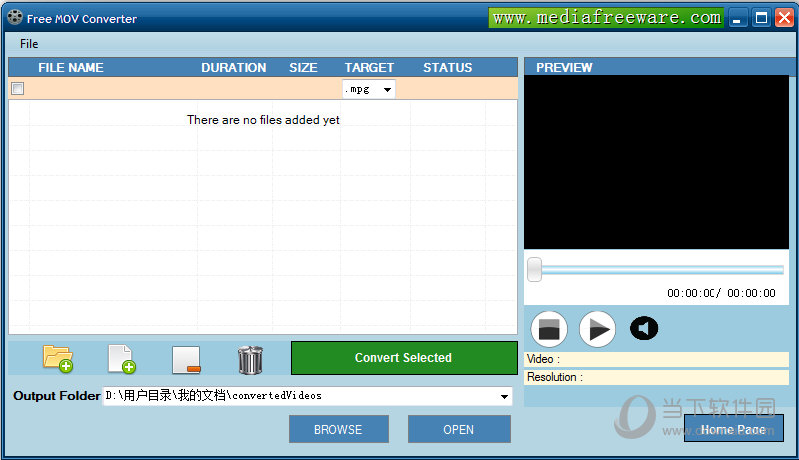799x460 pixels.
Task: Close the Free MOV Converter window
Action: [x=784, y=18]
